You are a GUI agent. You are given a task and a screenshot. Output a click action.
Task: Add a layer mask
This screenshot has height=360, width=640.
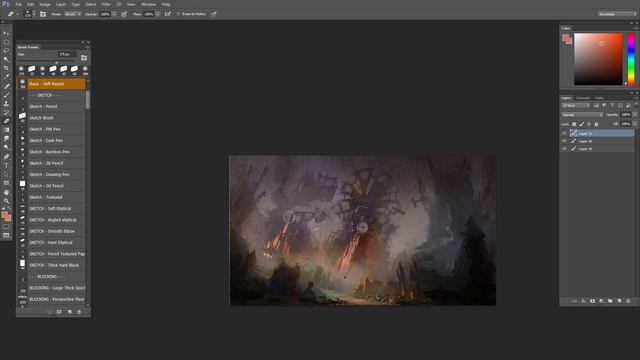pos(592,301)
